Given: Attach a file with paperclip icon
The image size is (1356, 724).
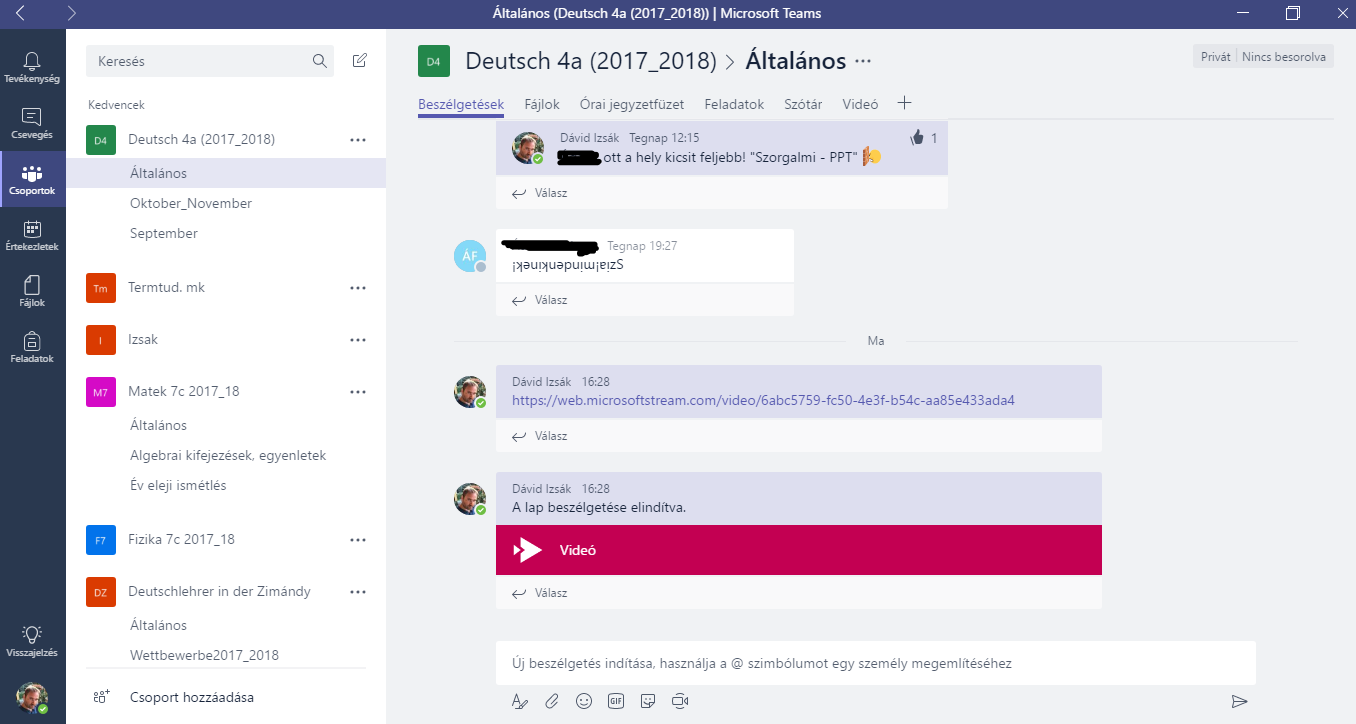Looking at the screenshot, I should click(552, 701).
